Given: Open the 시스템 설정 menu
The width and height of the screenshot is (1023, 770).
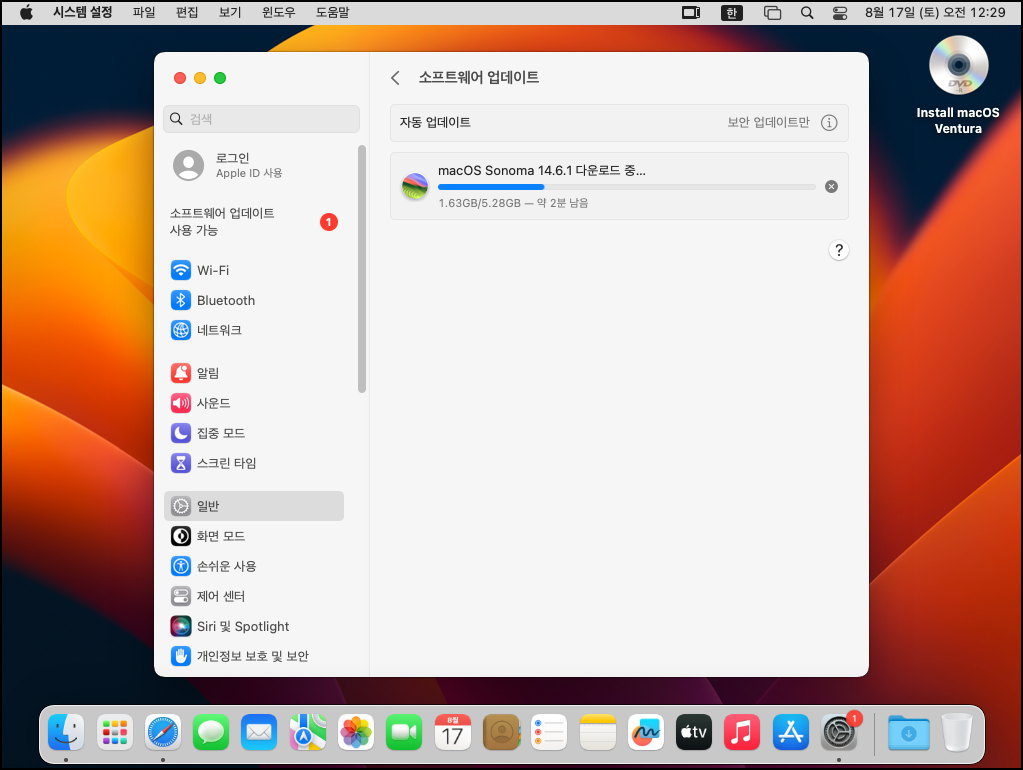Looking at the screenshot, I should point(83,12).
